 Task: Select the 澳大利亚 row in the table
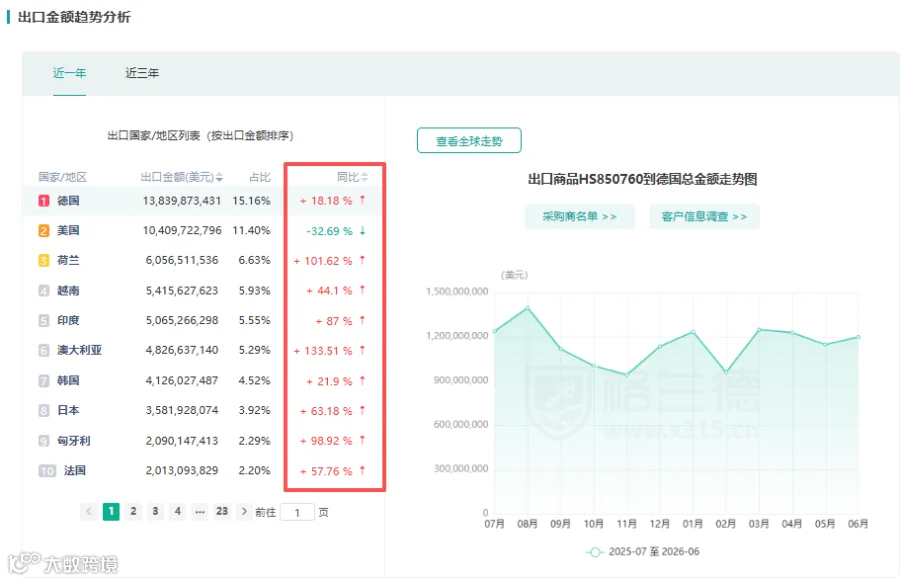coord(203,350)
